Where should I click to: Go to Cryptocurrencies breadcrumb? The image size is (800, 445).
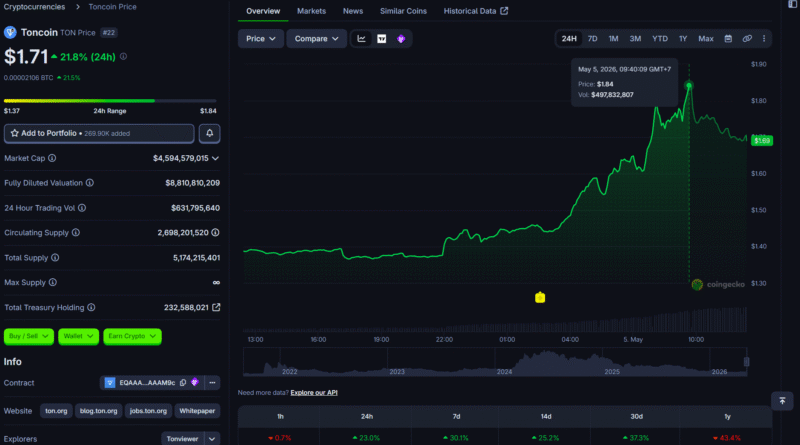pyautogui.click(x=34, y=7)
